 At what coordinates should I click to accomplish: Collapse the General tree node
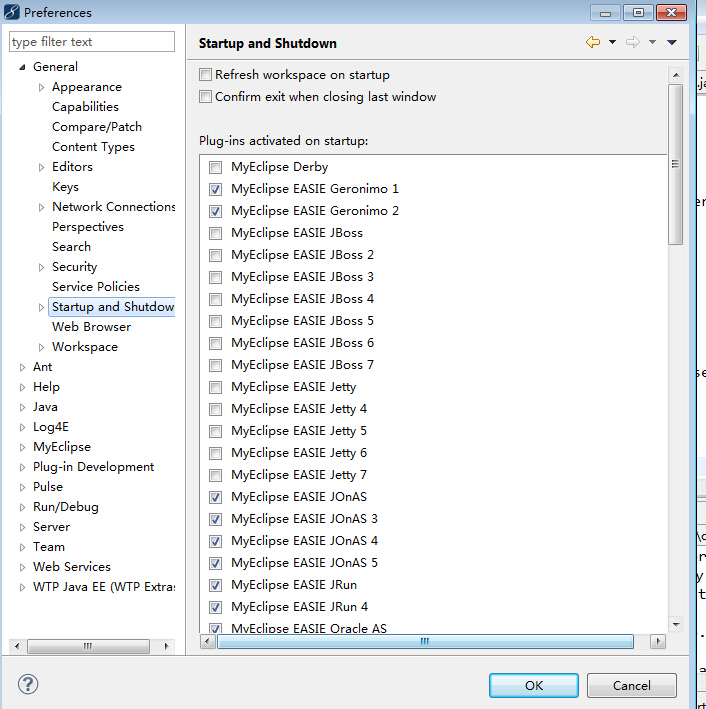click(x=22, y=67)
